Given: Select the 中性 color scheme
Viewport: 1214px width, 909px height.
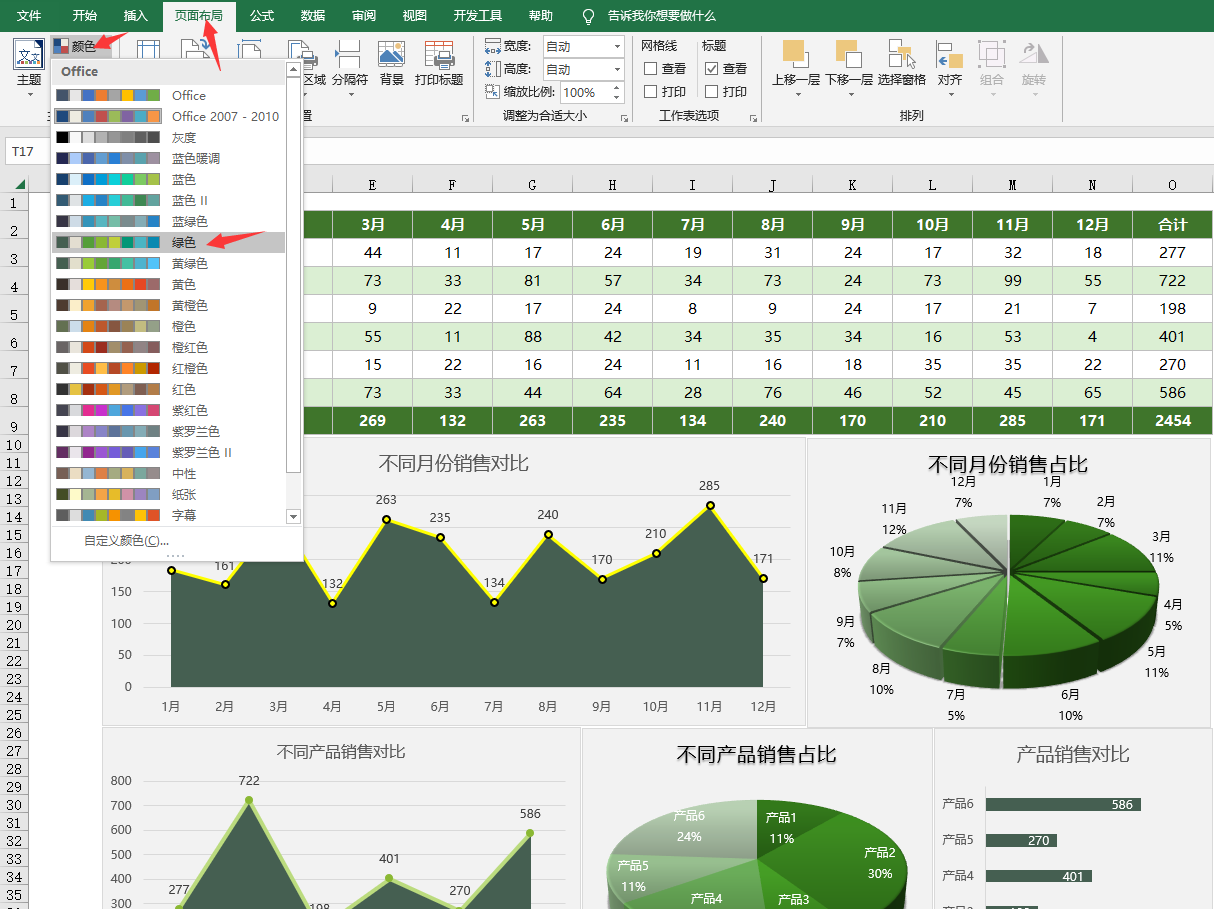Looking at the screenshot, I should [x=169, y=473].
